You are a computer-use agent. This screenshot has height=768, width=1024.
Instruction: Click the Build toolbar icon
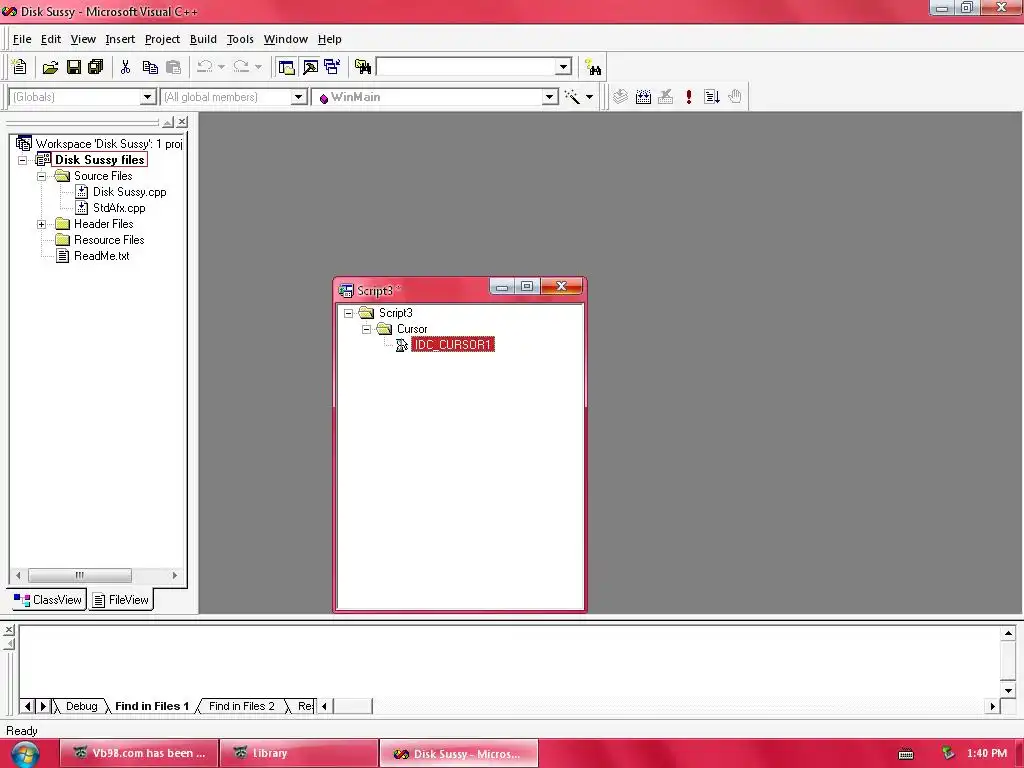pyautogui.click(x=643, y=97)
